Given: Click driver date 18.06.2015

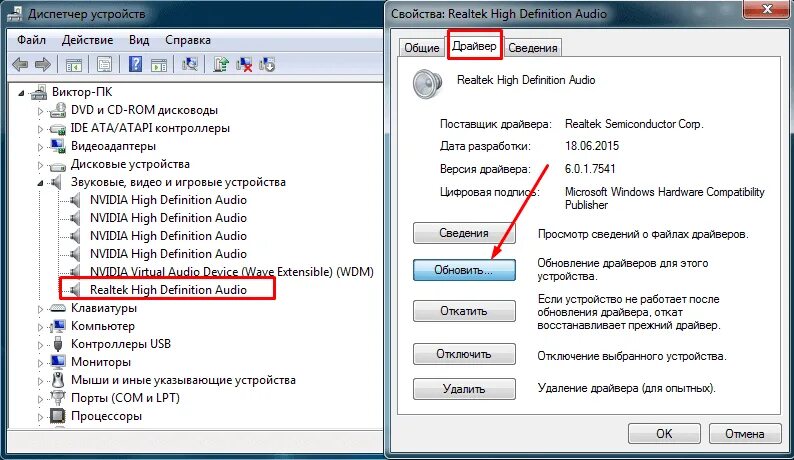Looking at the screenshot, I should click(592, 146).
